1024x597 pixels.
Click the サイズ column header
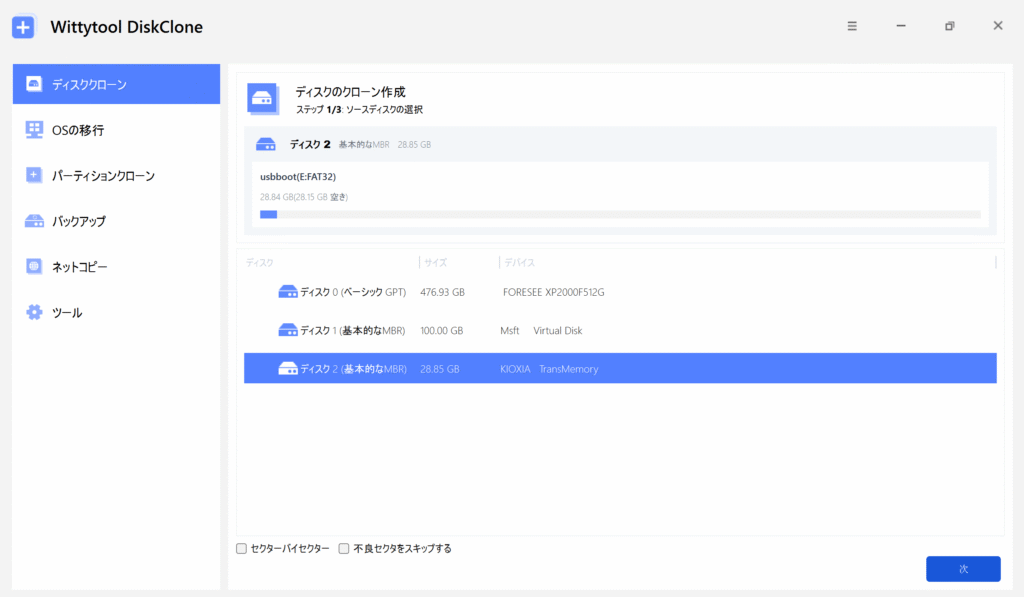(436, 263)
